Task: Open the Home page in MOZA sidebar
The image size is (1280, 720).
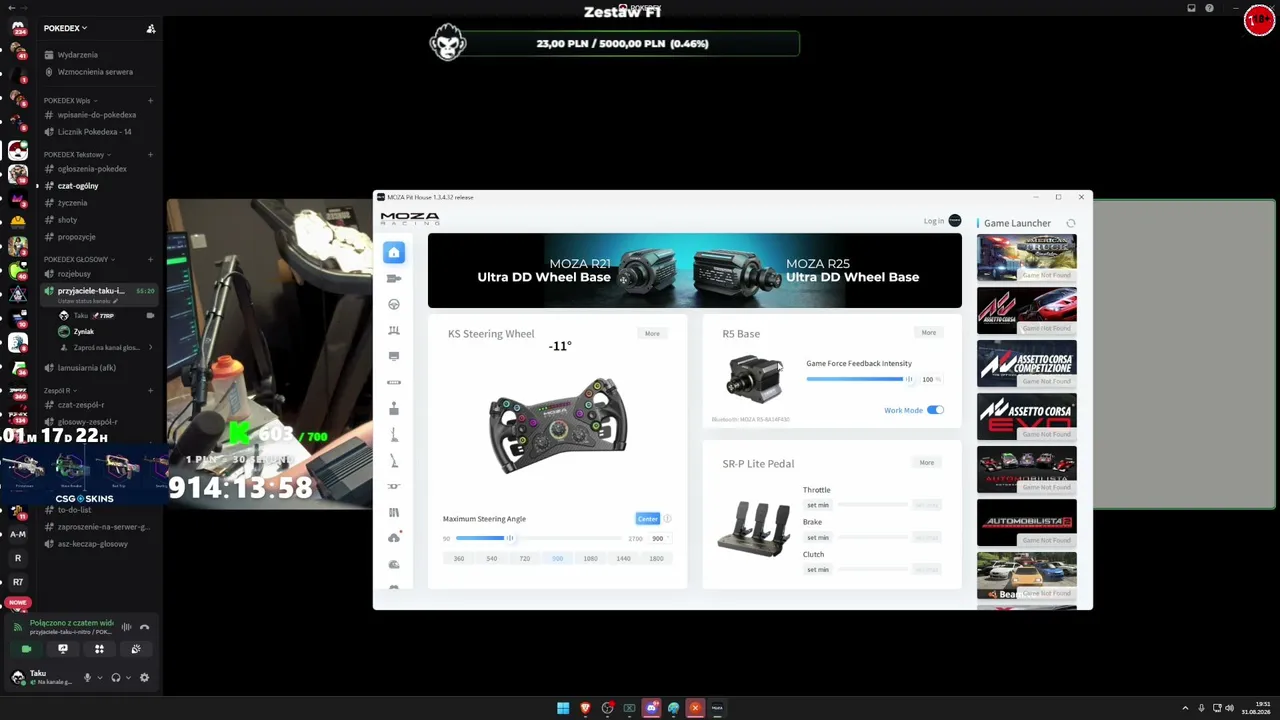Action: (394, 252)
